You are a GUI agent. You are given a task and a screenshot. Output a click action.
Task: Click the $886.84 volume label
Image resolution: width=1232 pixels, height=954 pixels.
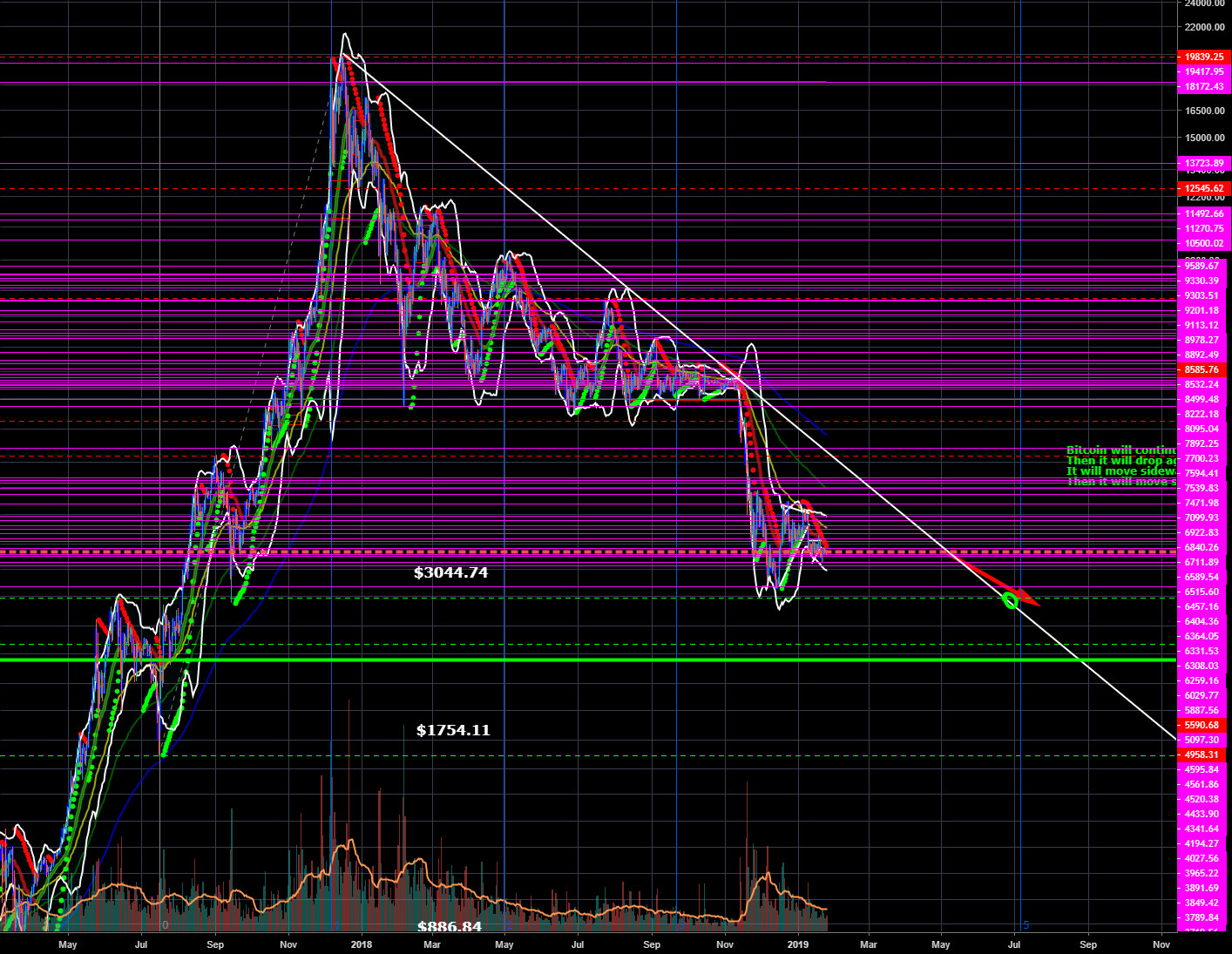[x=449, y=929]
